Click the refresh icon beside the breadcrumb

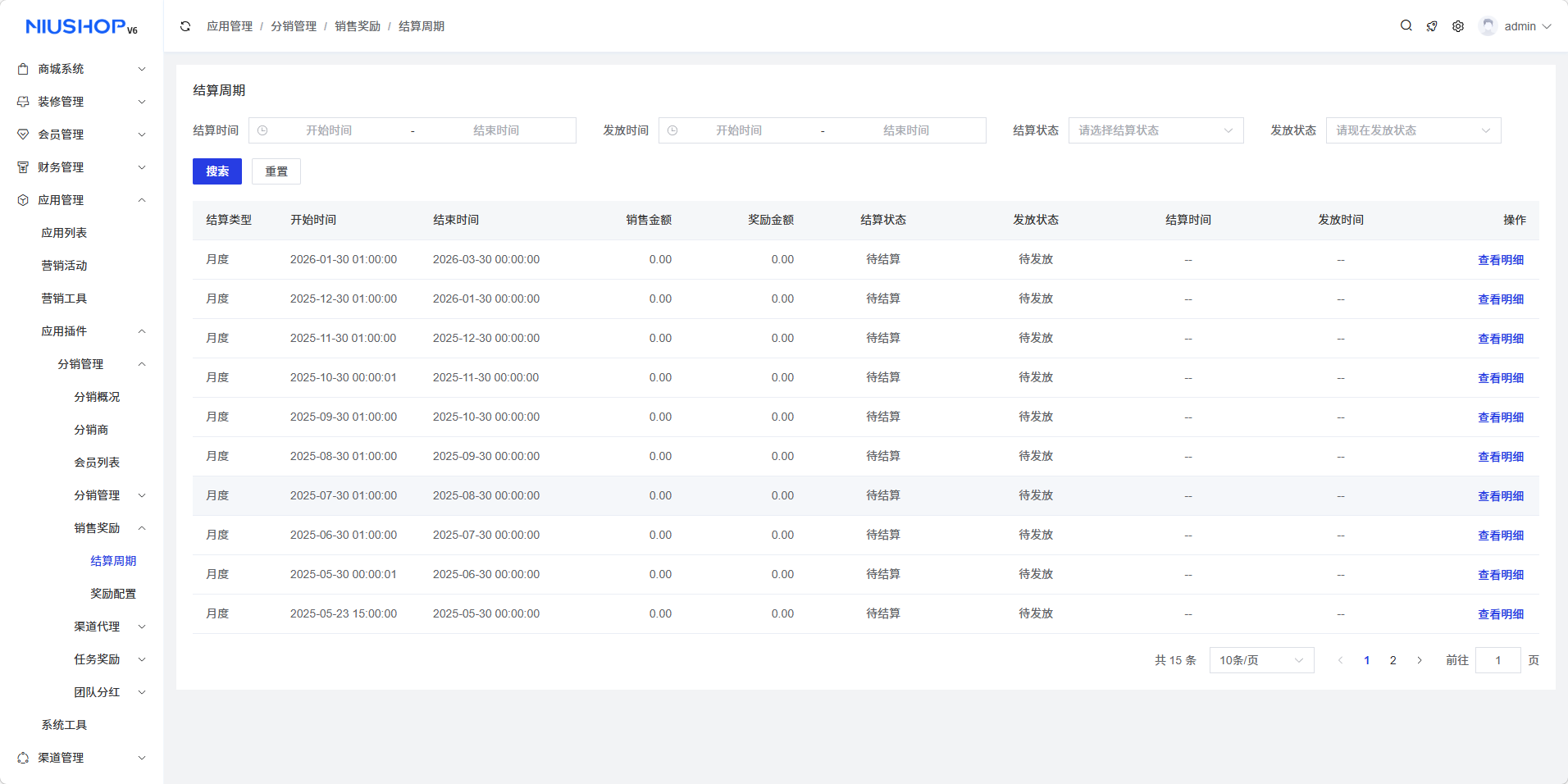[x=185, y=26]
